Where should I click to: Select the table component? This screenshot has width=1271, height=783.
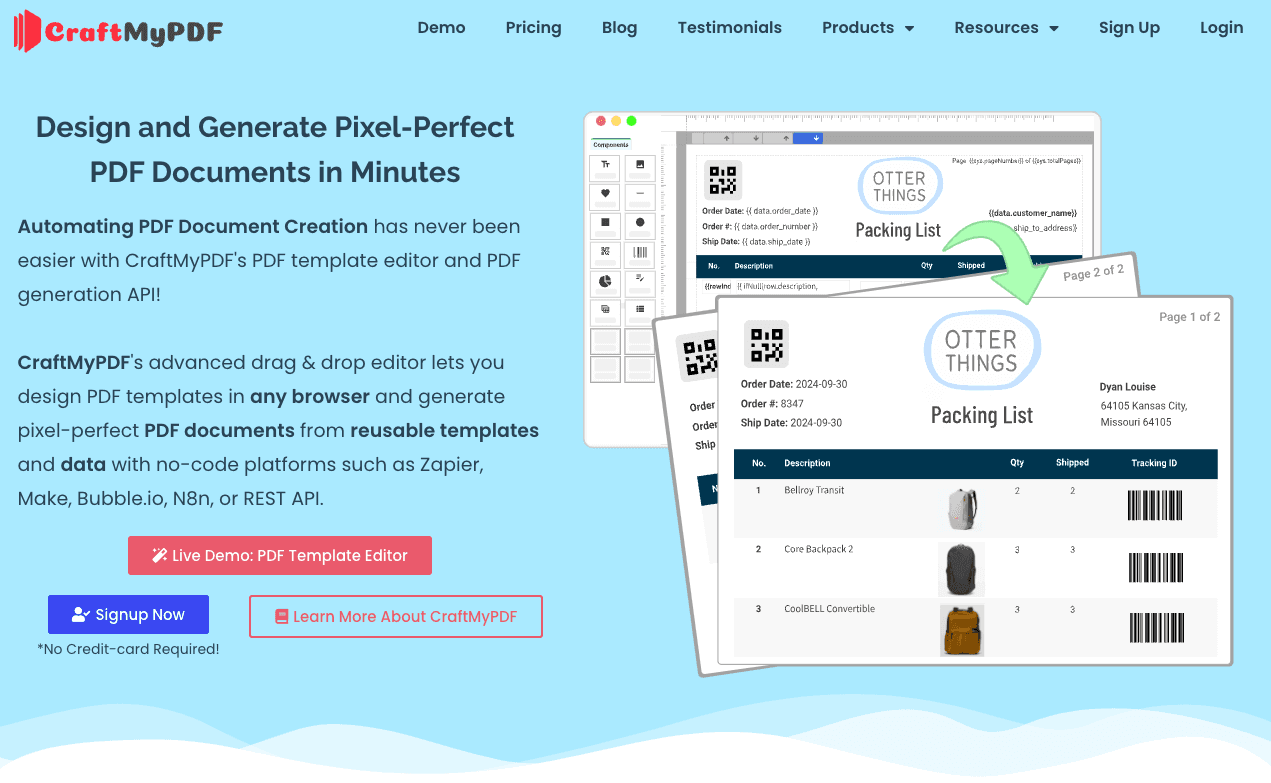click(638, 309)
